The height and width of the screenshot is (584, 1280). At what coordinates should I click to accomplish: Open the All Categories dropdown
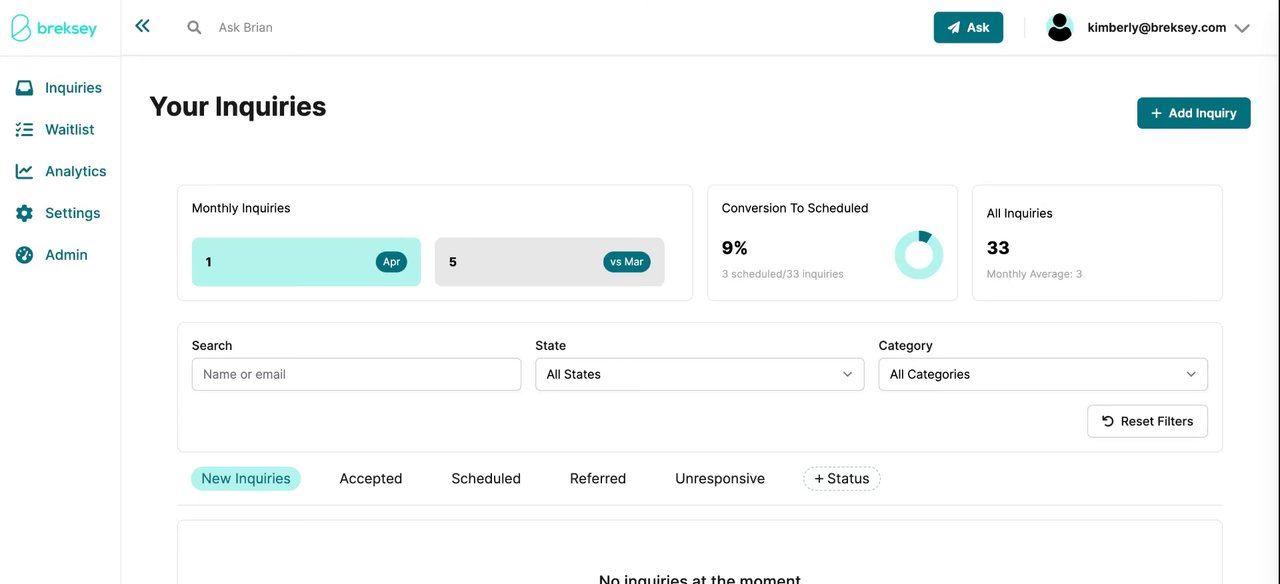coord(1042,375)
